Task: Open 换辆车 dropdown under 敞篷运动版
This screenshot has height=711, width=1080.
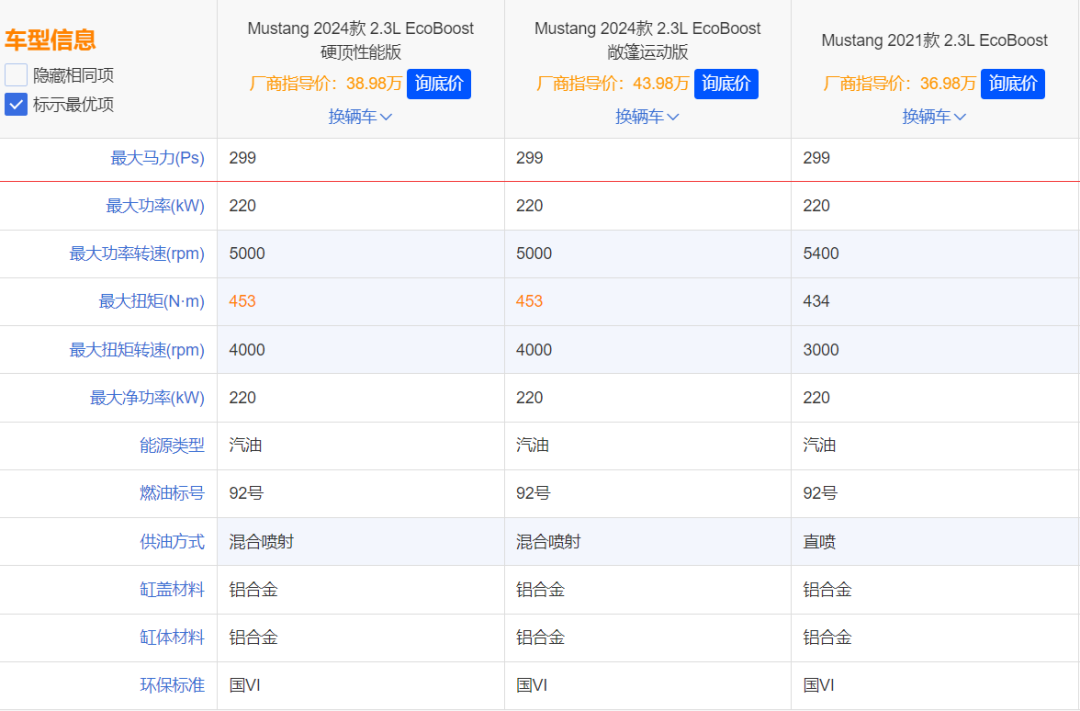Action: [647, 116]
